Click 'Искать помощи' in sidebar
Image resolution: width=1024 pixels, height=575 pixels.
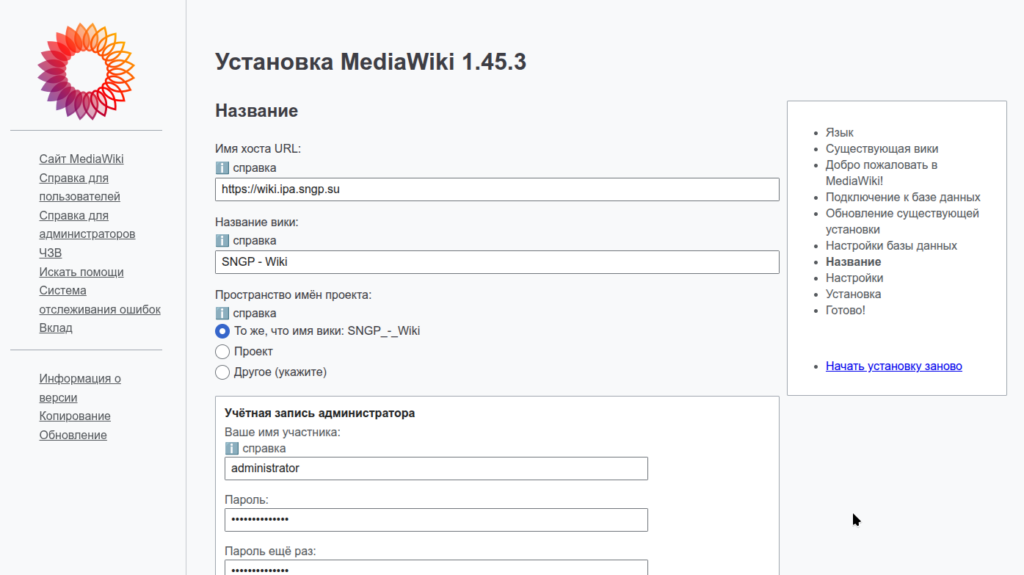(x=81, y=272)
